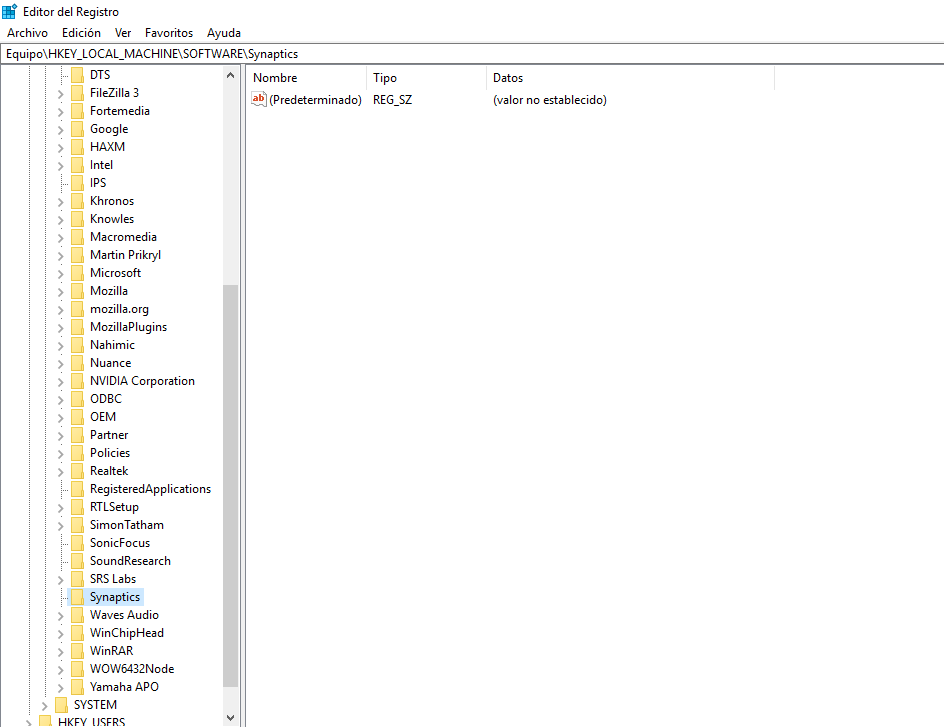Click the WinRAR key folder icon
Image resolution: width=944 pixels, height=727 pixels.
[77, 651]
